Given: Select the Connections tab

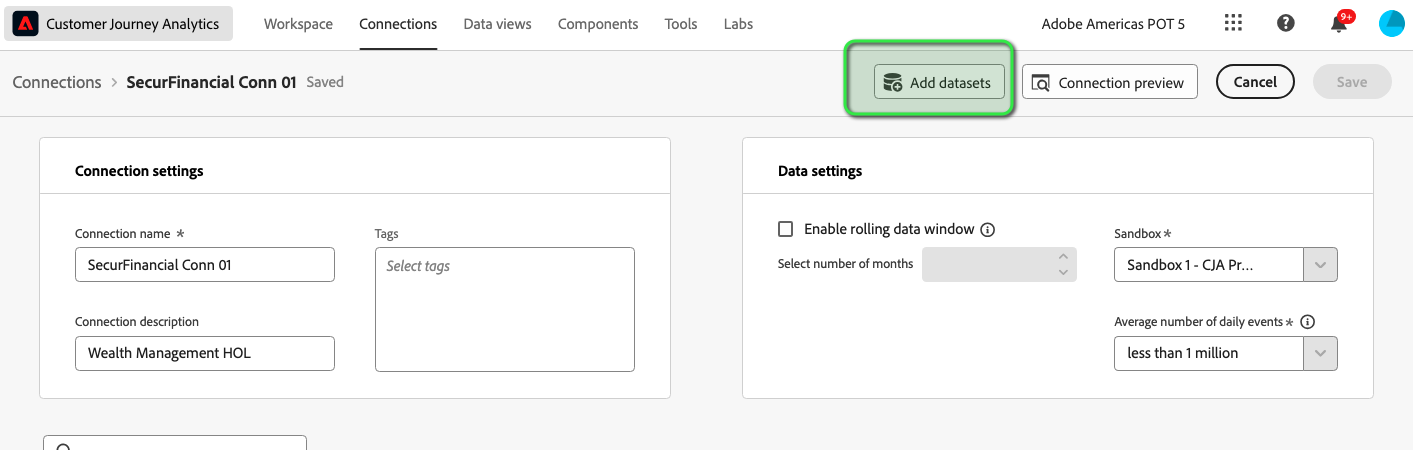Looking at the screenshot, I should point(398,24).
